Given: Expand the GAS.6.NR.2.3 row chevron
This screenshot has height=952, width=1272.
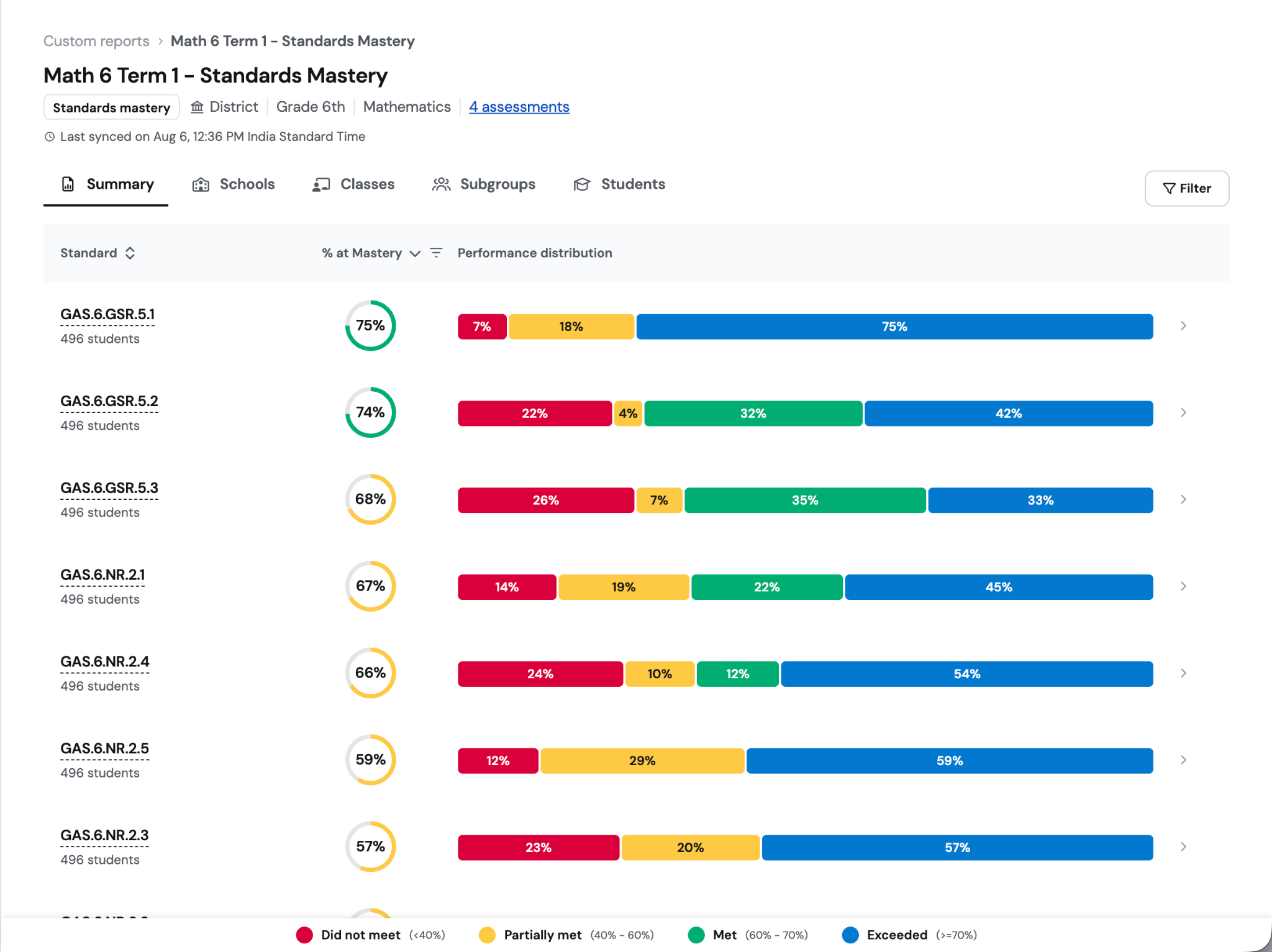Looking at the screenshot, I should (1183, 847).
